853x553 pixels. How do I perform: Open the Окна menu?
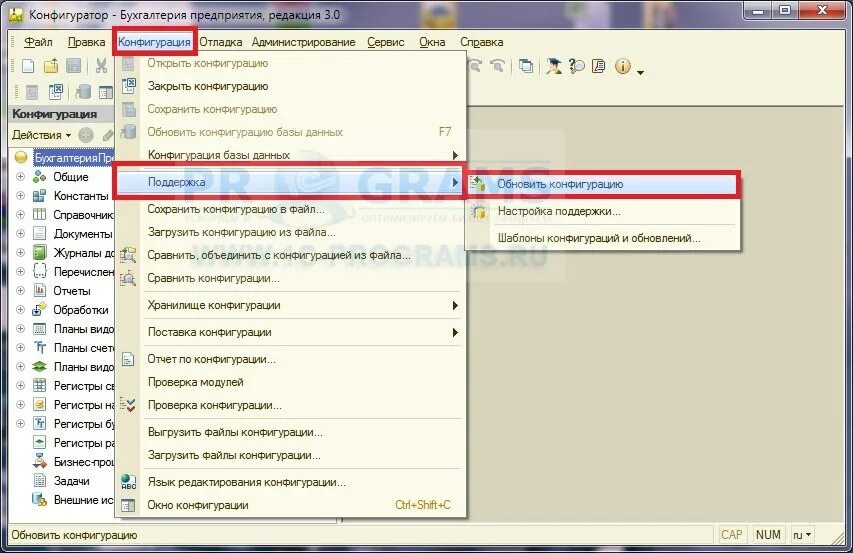432,42
